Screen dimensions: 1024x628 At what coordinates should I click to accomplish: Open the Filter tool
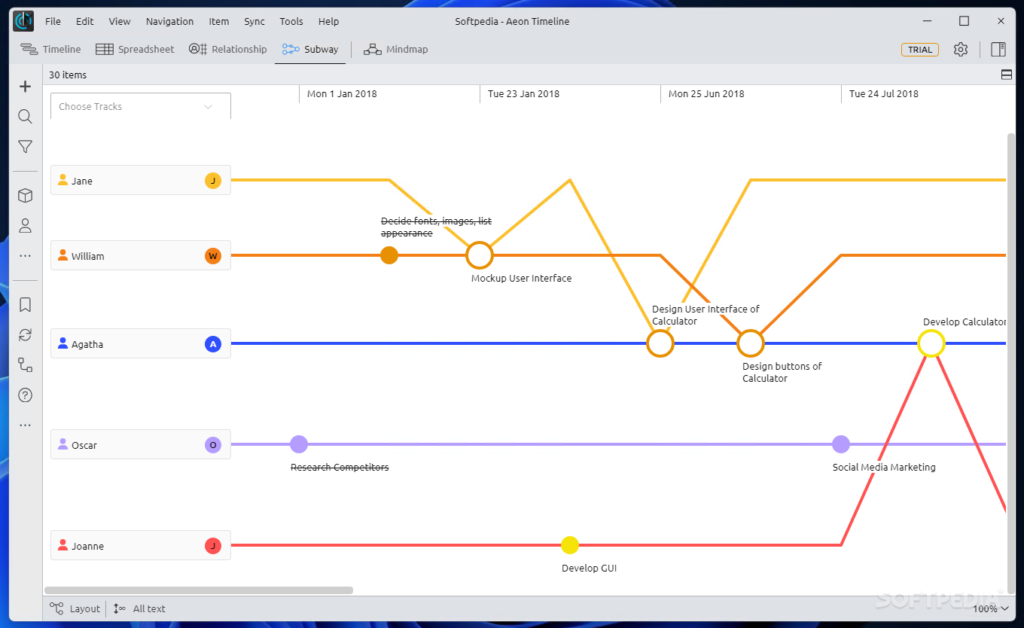[24, 146]
